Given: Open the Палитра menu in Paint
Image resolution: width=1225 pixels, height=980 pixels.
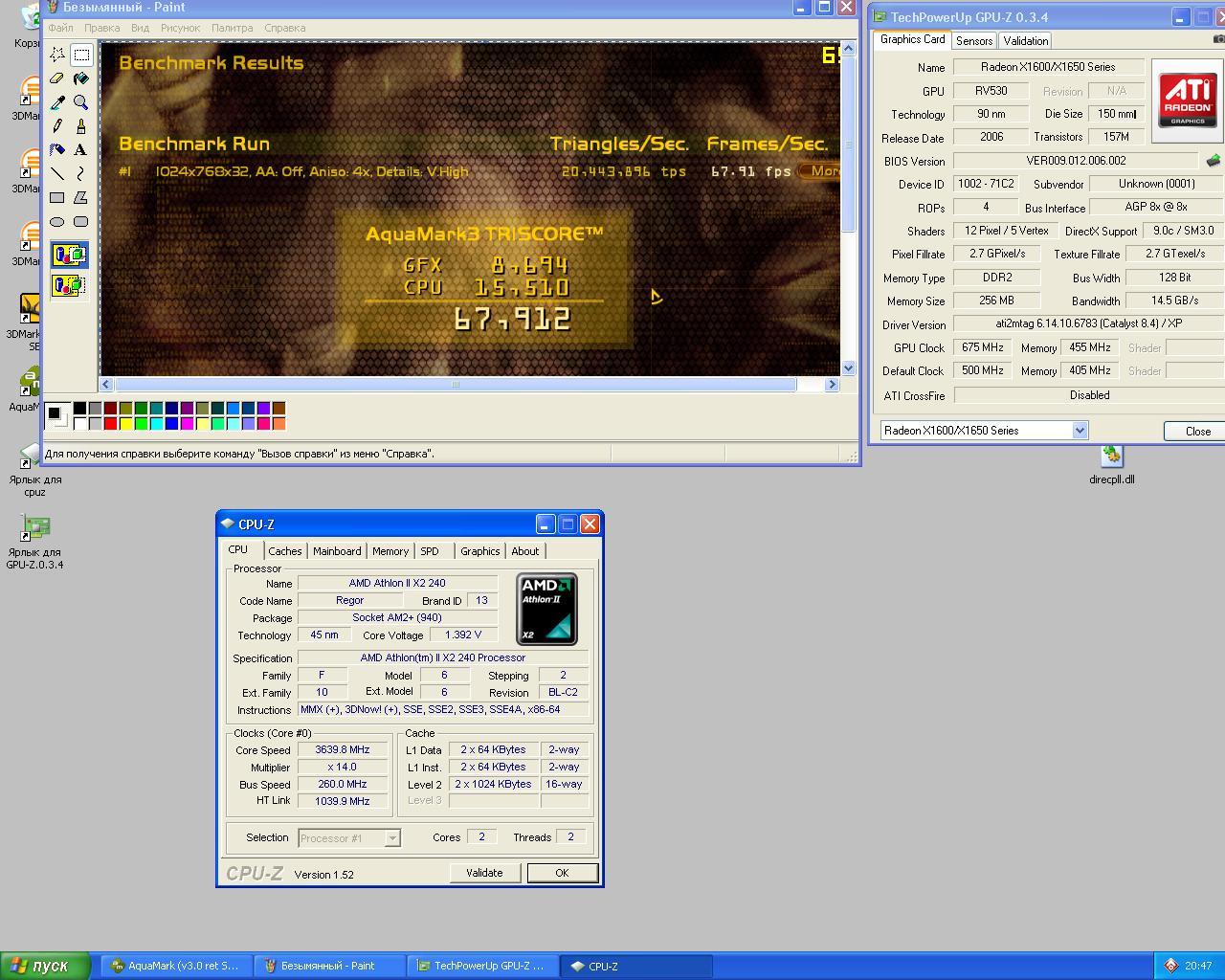Looking at the screenshot, I should [x=232, y=28].
